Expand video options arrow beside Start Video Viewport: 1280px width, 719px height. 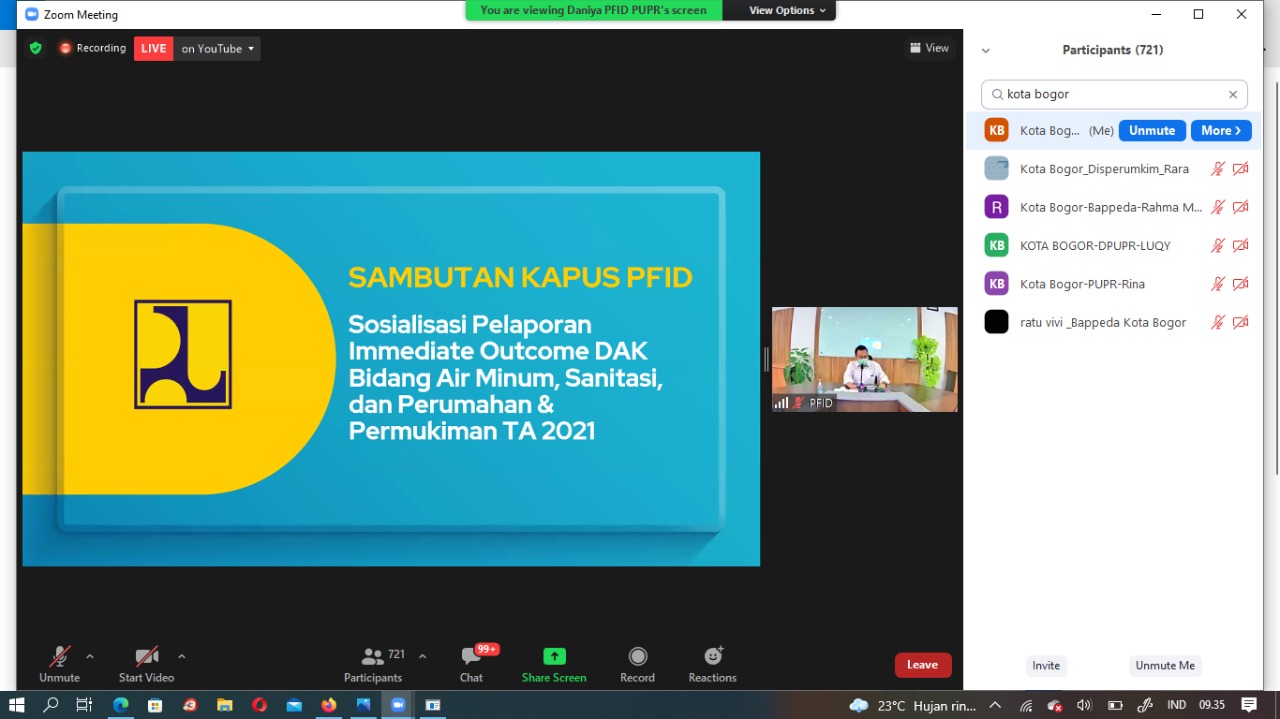click(181, 656)
